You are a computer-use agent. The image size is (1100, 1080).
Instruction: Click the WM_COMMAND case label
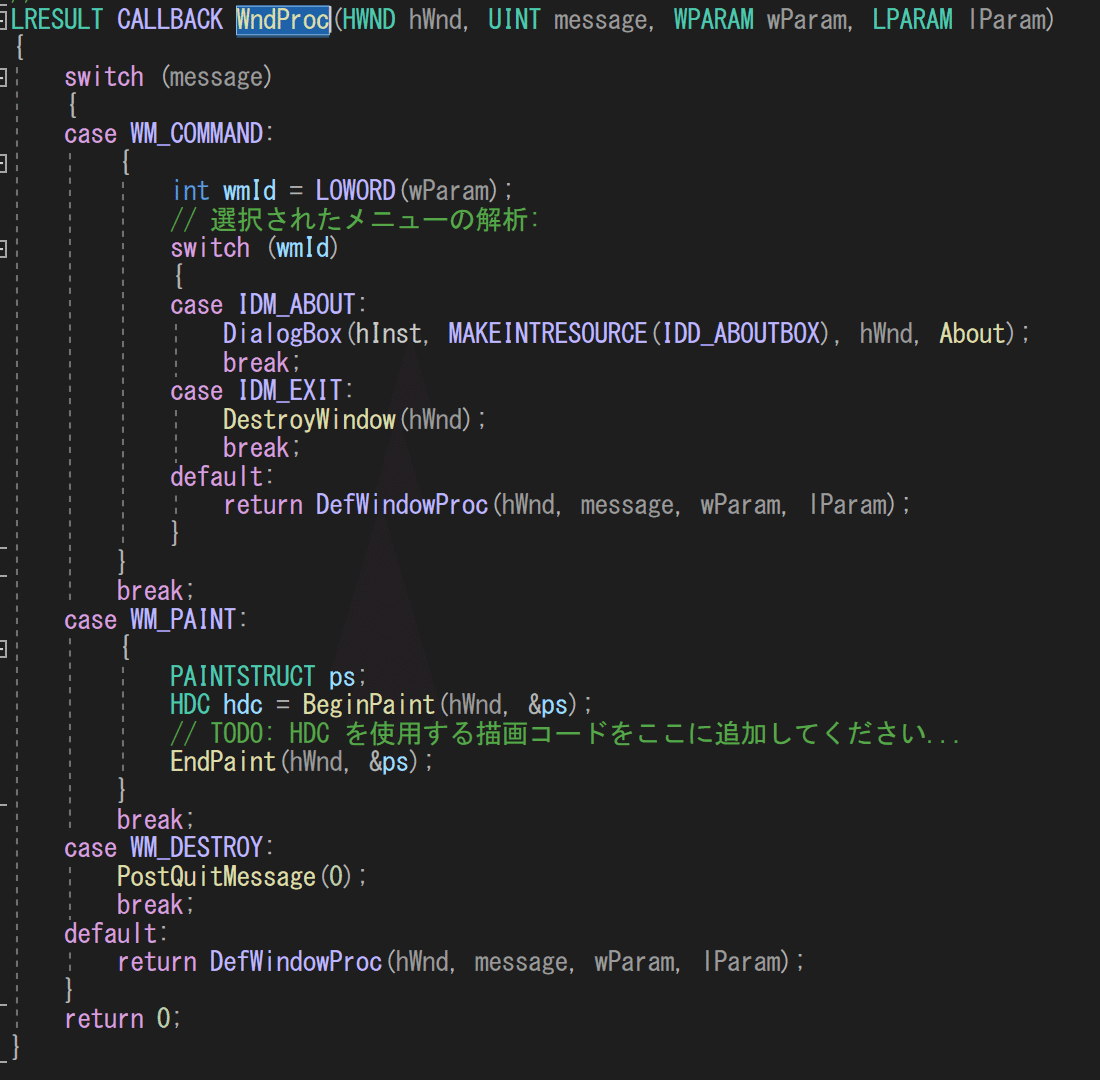pos(196,133)
